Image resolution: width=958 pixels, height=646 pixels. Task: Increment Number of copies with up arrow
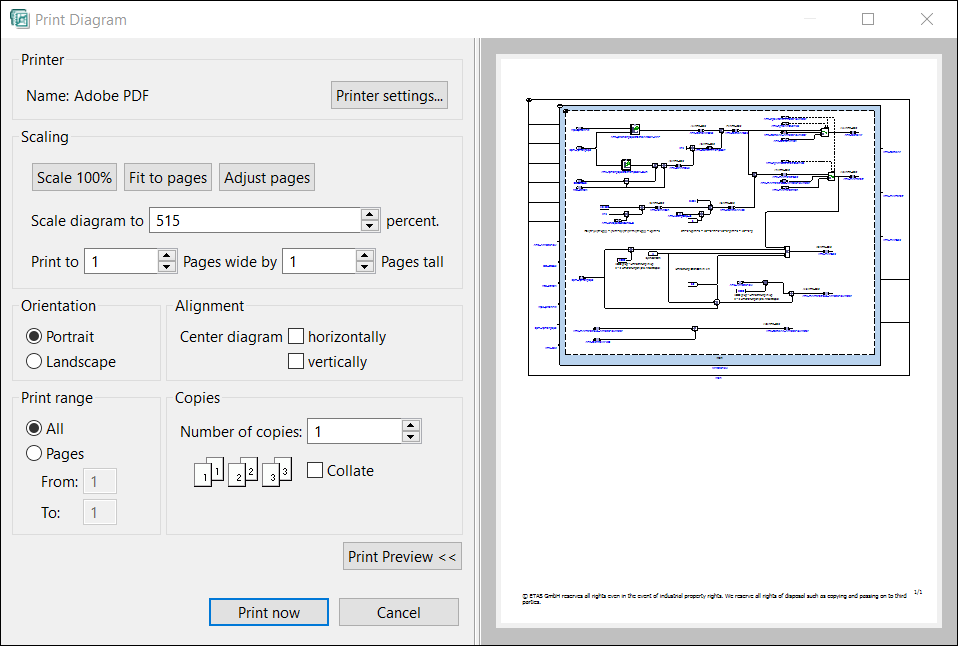pyautogui.click(x=410, y=425)
